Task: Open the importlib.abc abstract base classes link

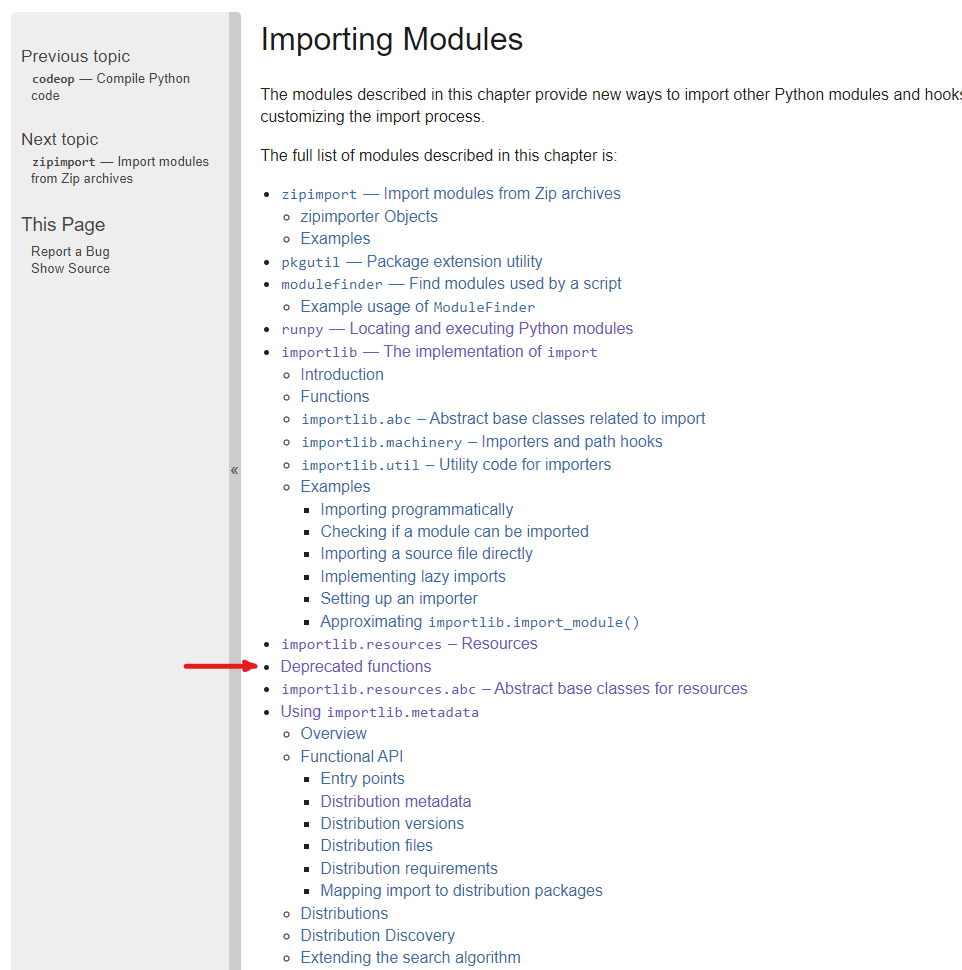Action: 503,419
